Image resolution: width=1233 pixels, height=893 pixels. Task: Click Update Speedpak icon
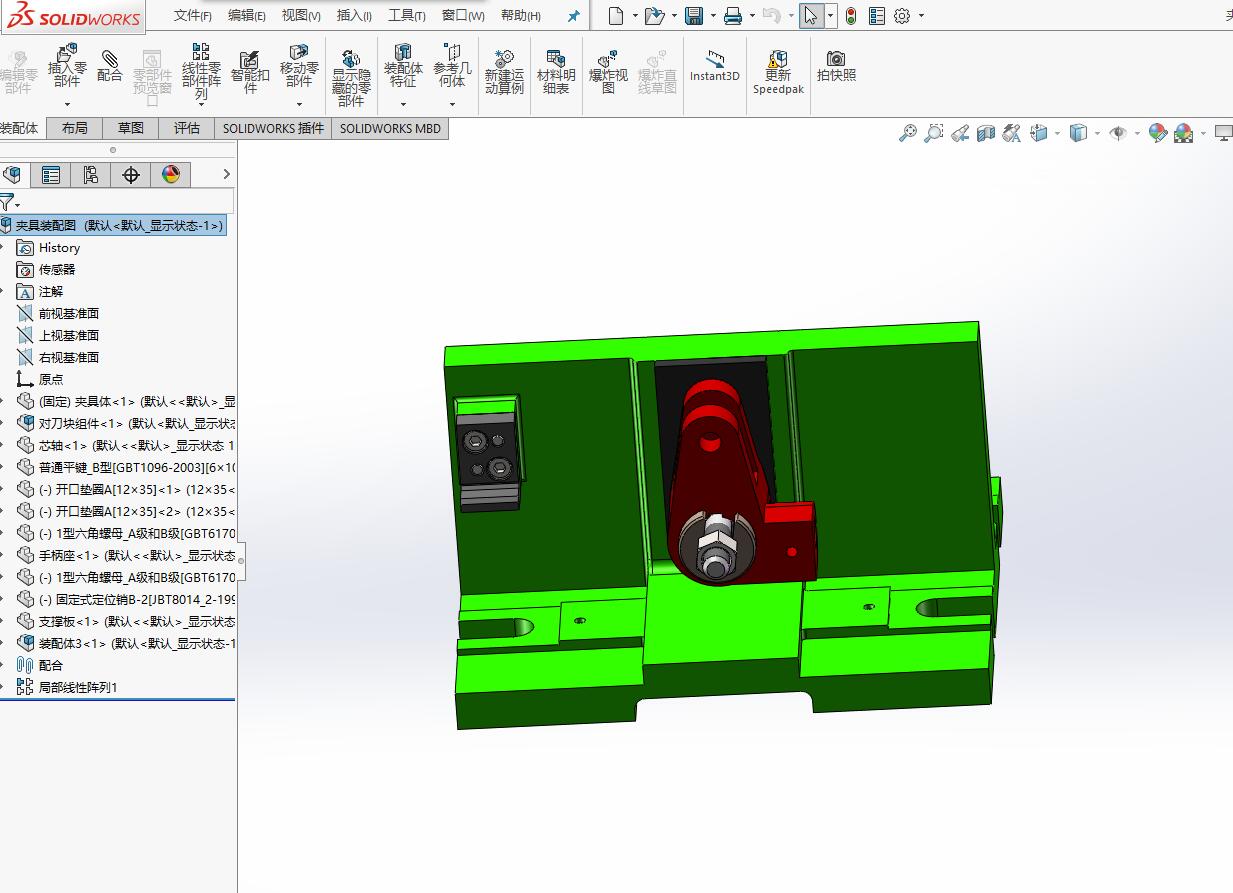(778, 72)
